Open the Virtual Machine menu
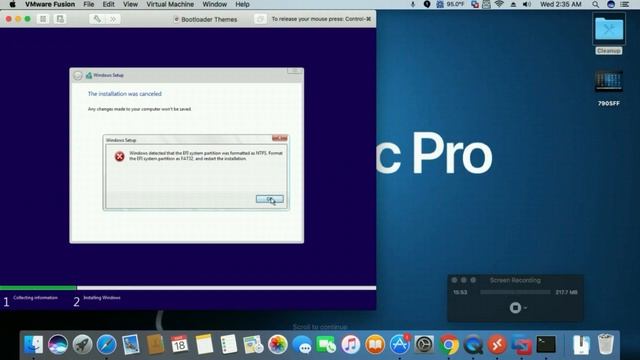640x360 pixels. click(170, 4)
